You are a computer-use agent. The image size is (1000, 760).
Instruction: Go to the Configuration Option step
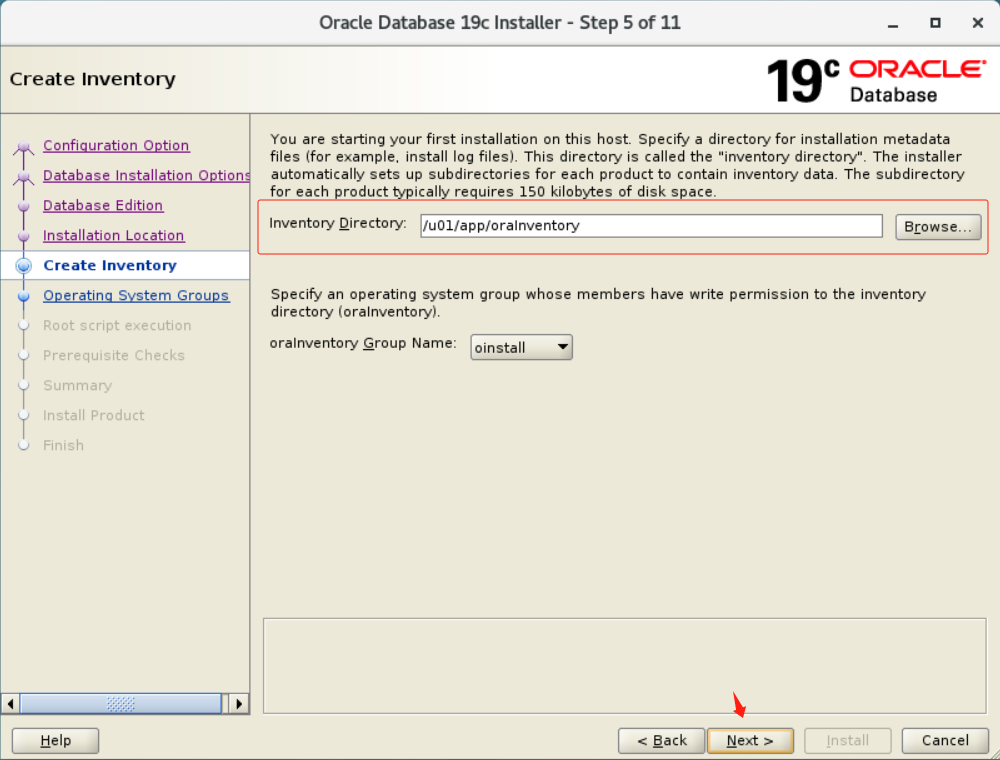click(x=116, y=145)
